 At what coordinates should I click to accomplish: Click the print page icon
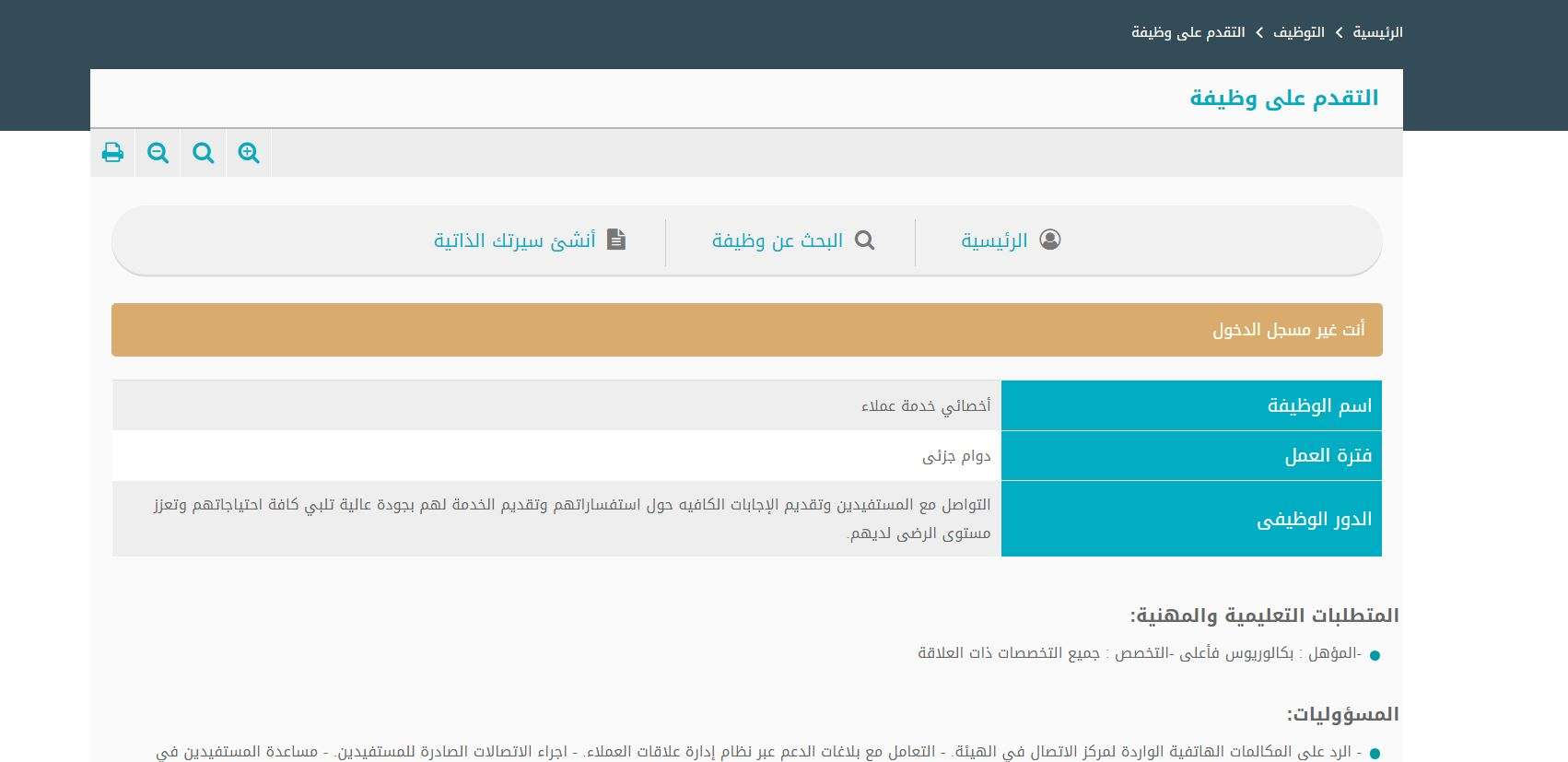click(112, 153)
